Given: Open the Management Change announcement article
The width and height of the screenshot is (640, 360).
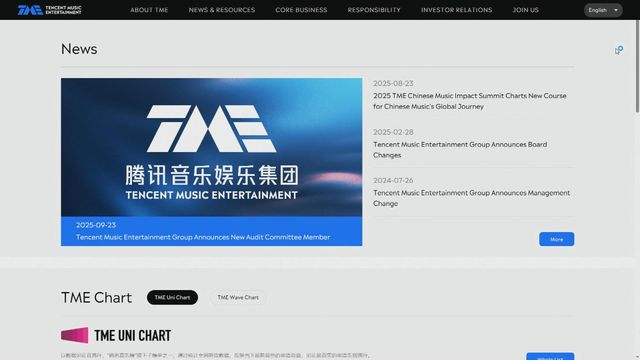Looking at the screenshot, I should tap(471, 198).
